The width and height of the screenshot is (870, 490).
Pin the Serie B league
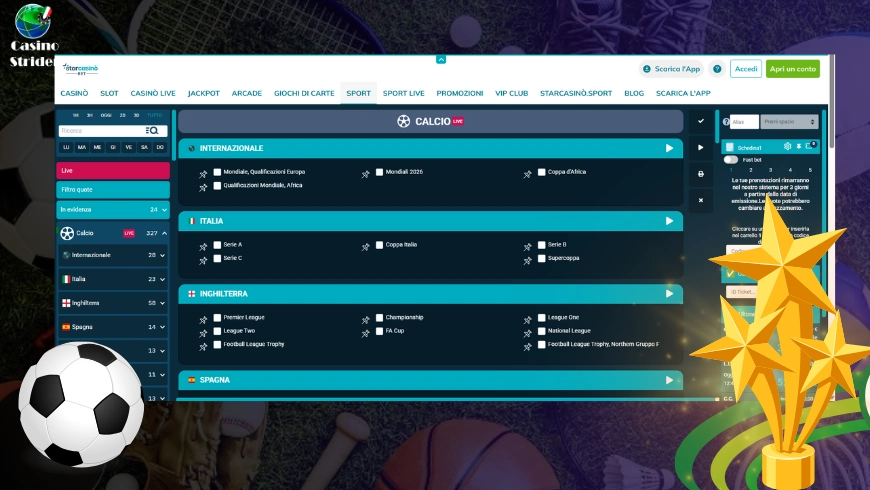(x=527, y=246)
